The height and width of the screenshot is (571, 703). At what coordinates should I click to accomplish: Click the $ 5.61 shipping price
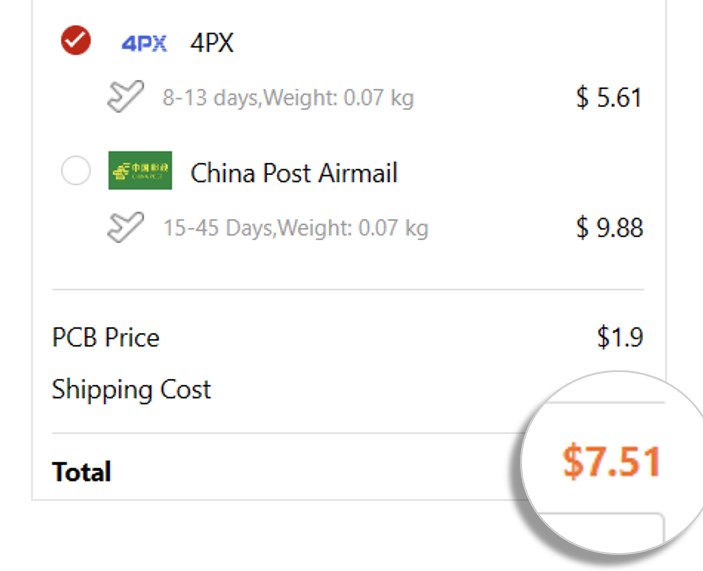608,98
